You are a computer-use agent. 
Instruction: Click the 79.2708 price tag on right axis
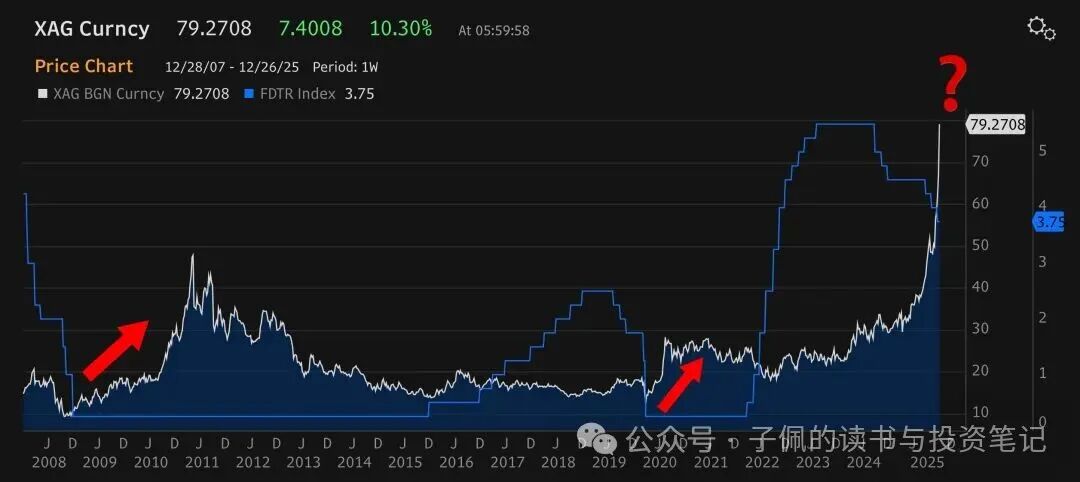997,125
